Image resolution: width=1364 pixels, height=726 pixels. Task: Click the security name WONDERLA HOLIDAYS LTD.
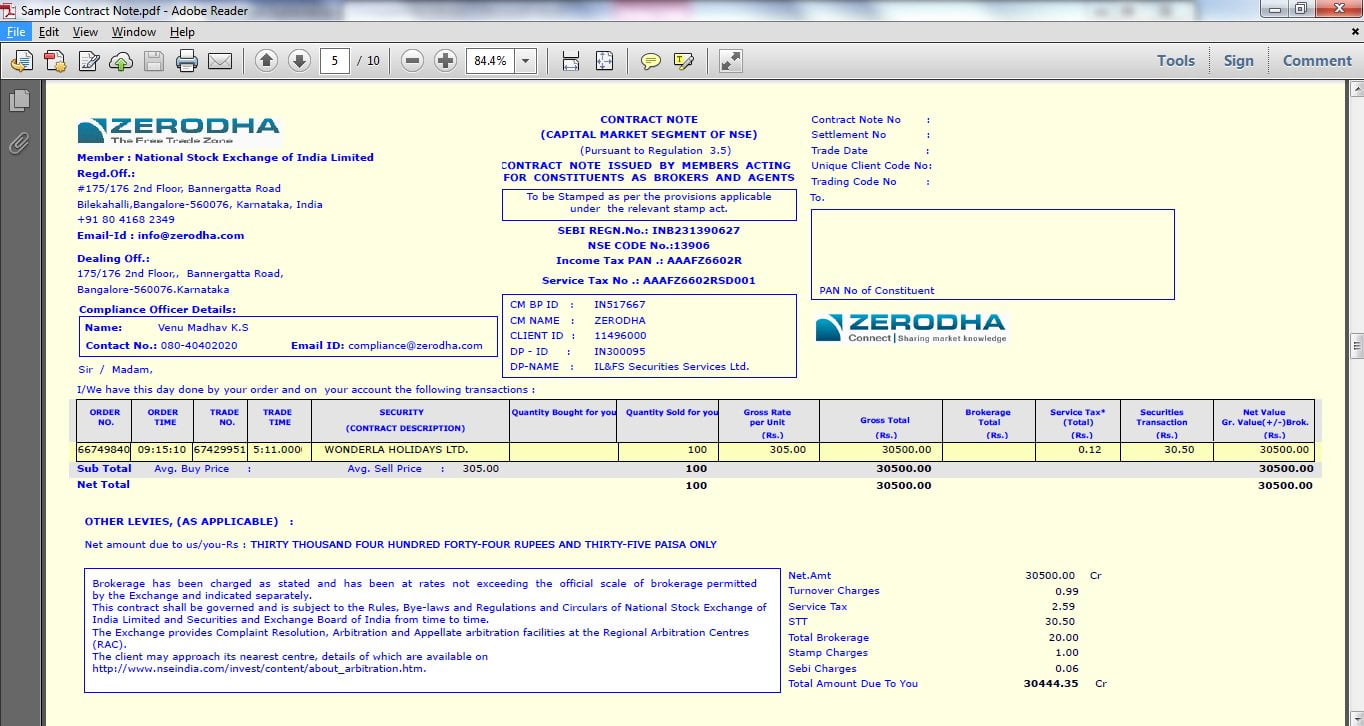[x=396, y=450]
